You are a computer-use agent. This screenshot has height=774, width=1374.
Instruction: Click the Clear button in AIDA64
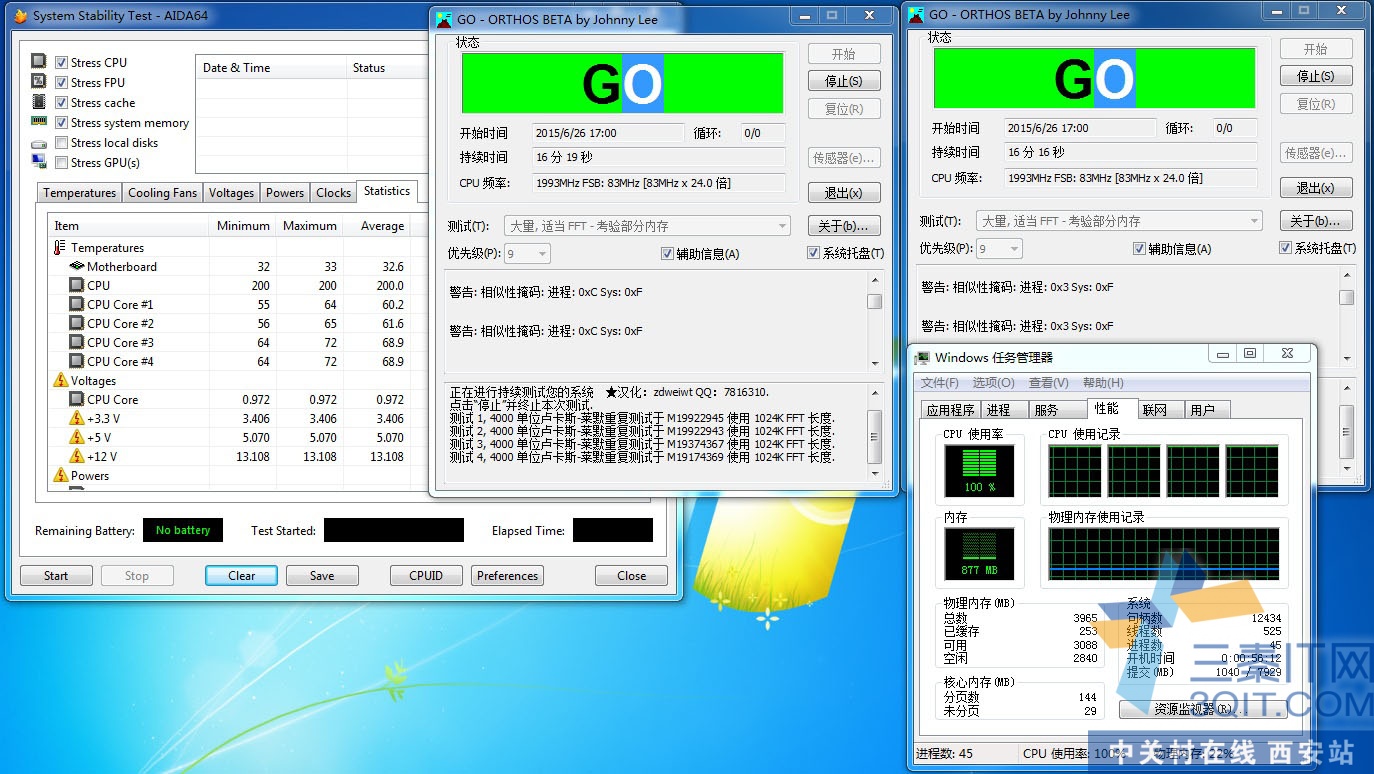pyautogui.click(x=242, y=576)
